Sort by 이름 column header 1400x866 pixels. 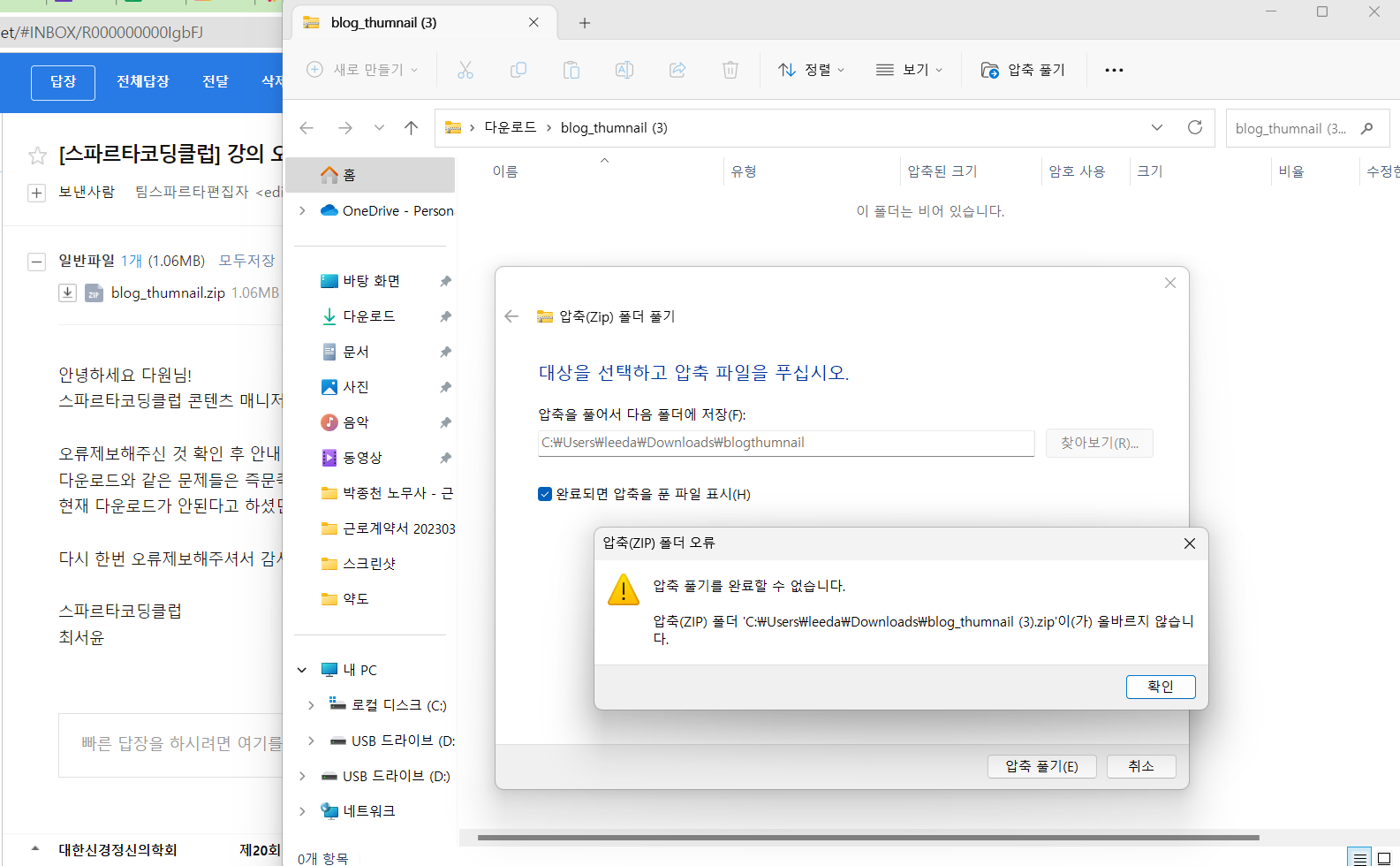coord(505,171)
